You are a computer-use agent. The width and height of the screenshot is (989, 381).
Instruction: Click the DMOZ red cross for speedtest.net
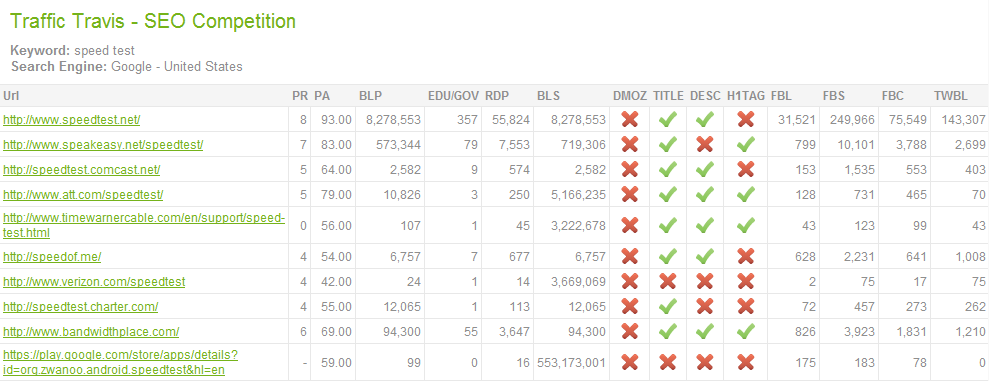pyautogui.click(x=629, y=119)
